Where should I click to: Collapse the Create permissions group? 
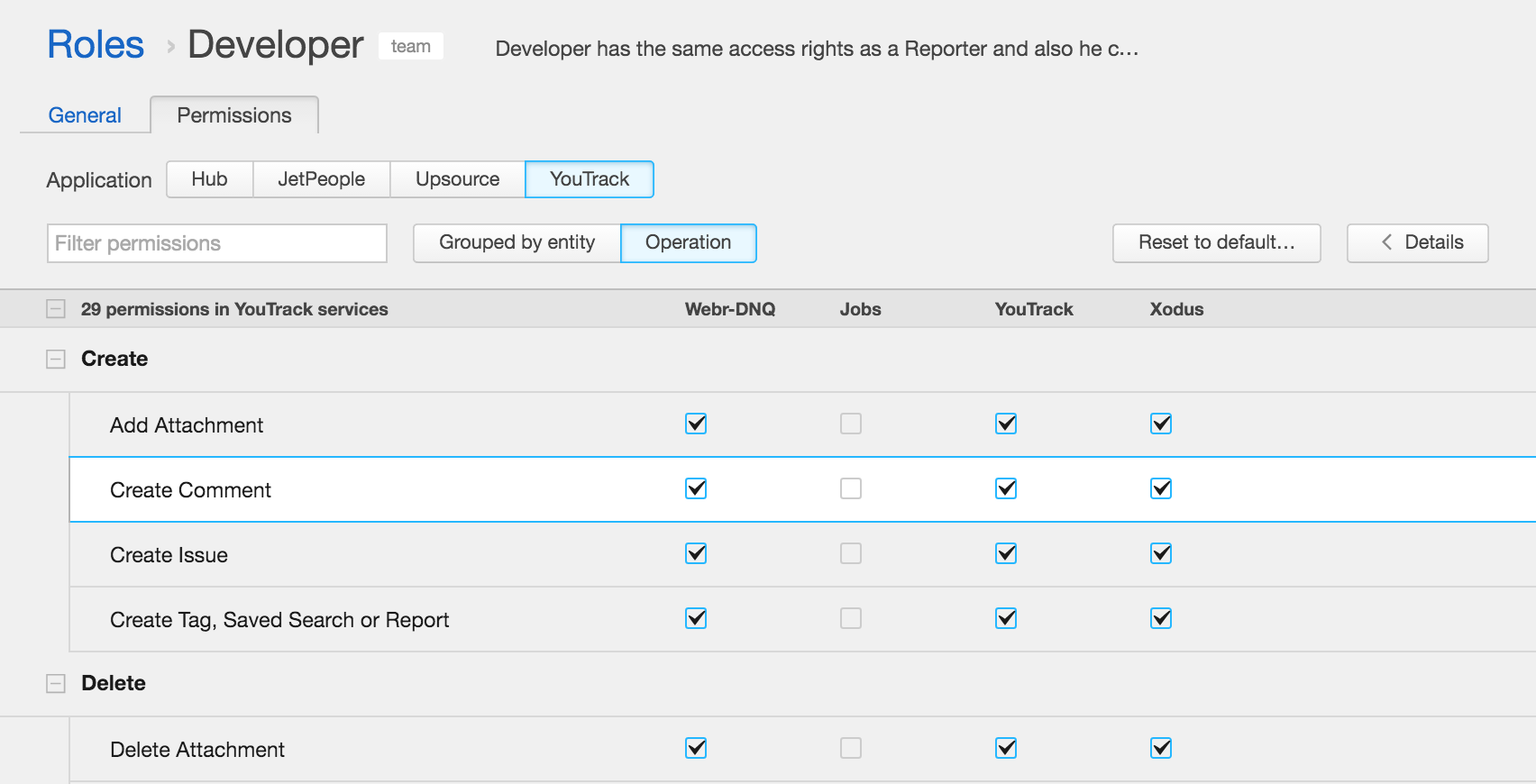(x=56, y=360)
